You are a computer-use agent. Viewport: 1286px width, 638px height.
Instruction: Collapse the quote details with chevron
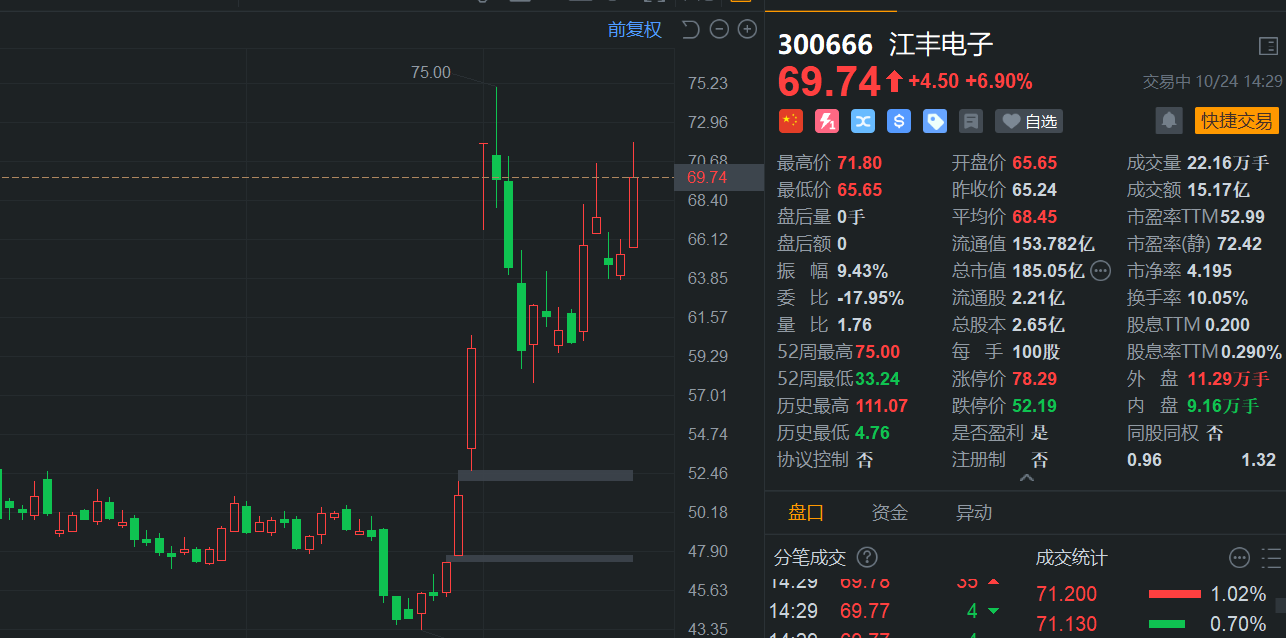1026,479
